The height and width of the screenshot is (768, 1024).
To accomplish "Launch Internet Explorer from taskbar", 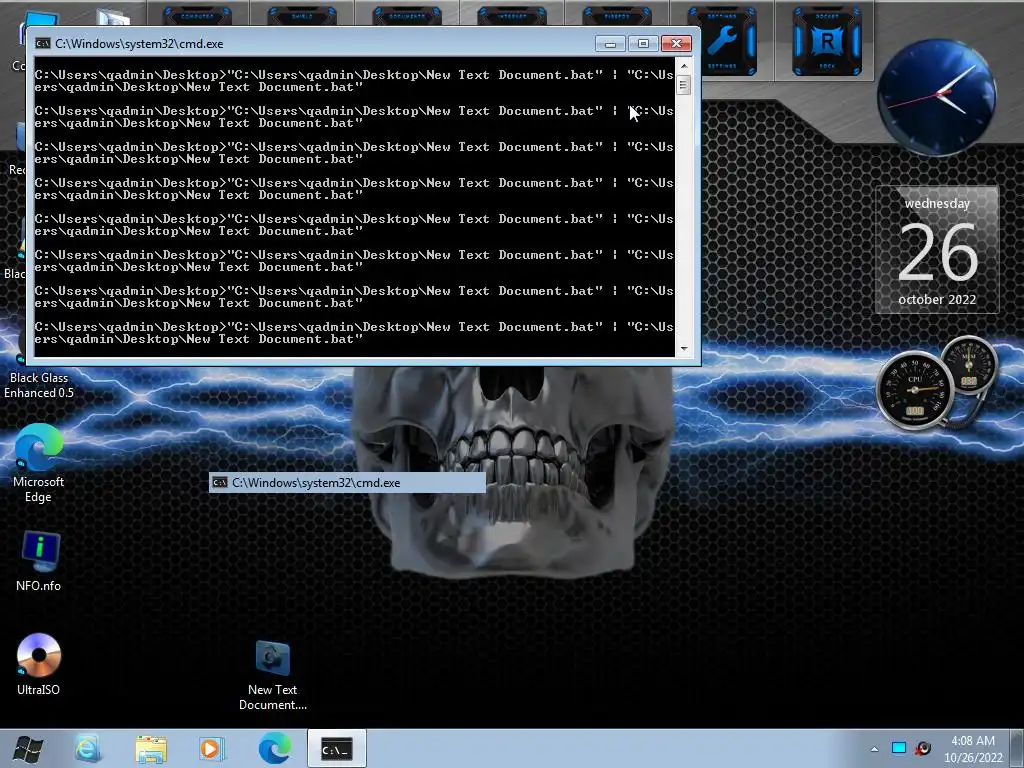I will pyautogui.click(x=88, y=748).
